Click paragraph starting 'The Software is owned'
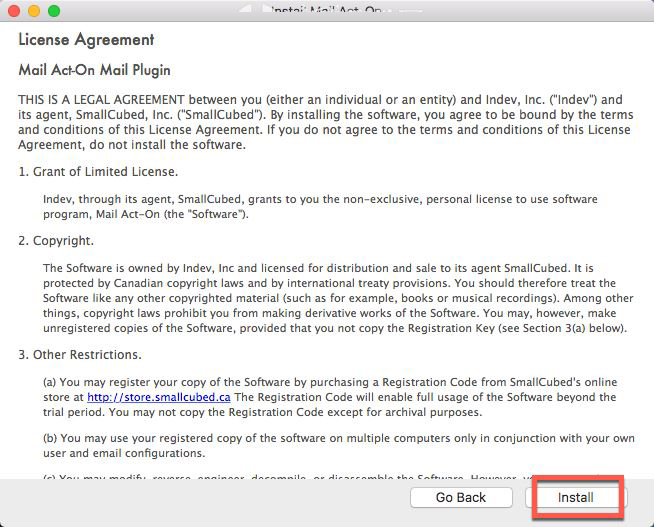This screenshot has width=654, height=527. 338,298
